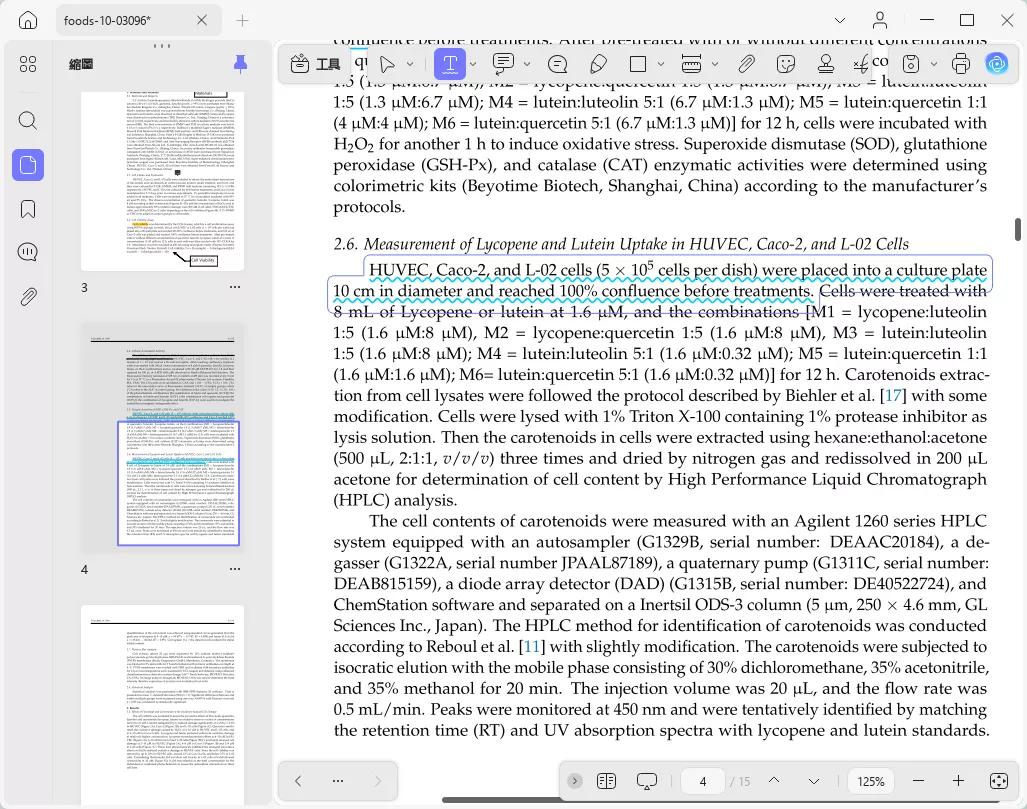
Task: Open the search panel in left sidebar
Action: [28, 121]
